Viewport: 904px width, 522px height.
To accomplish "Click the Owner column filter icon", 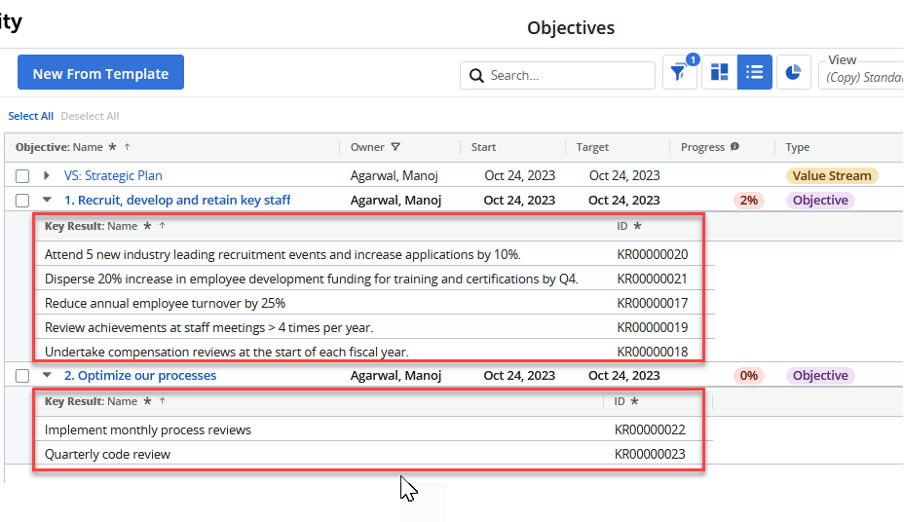I will [396, 147].
